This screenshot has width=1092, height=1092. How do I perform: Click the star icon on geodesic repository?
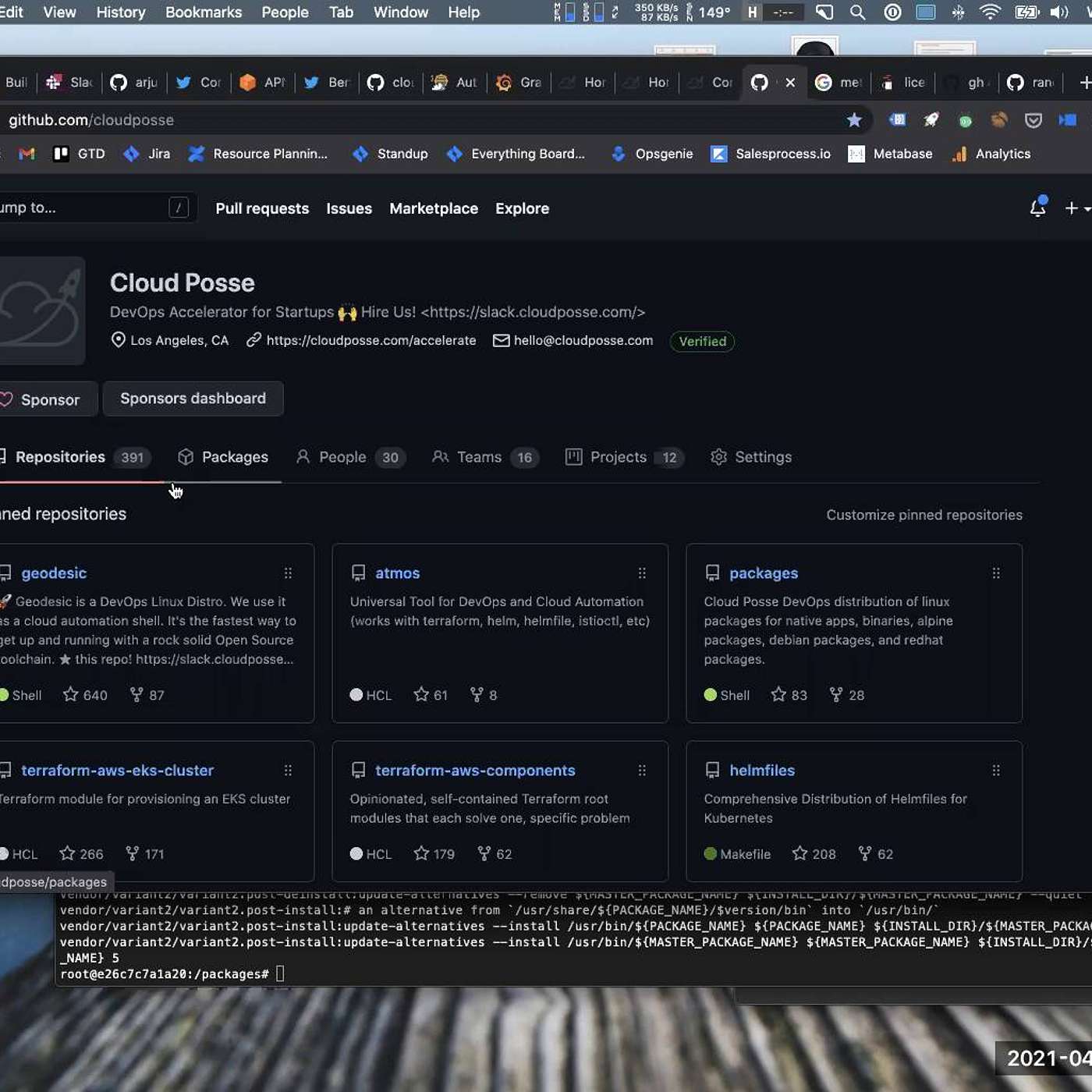[71, 694]
